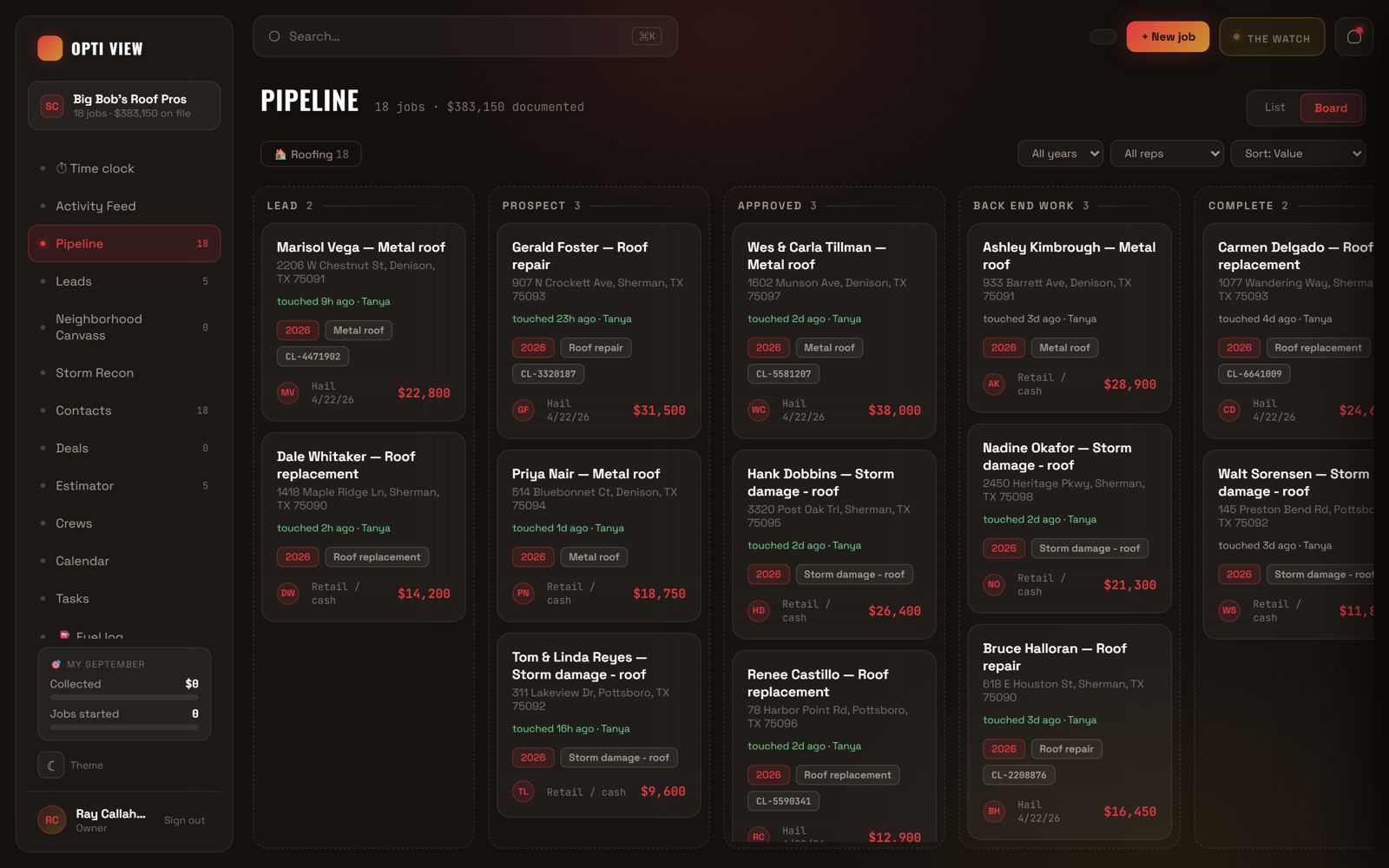Click the GF avatar on Gerald Foster card

523,411
